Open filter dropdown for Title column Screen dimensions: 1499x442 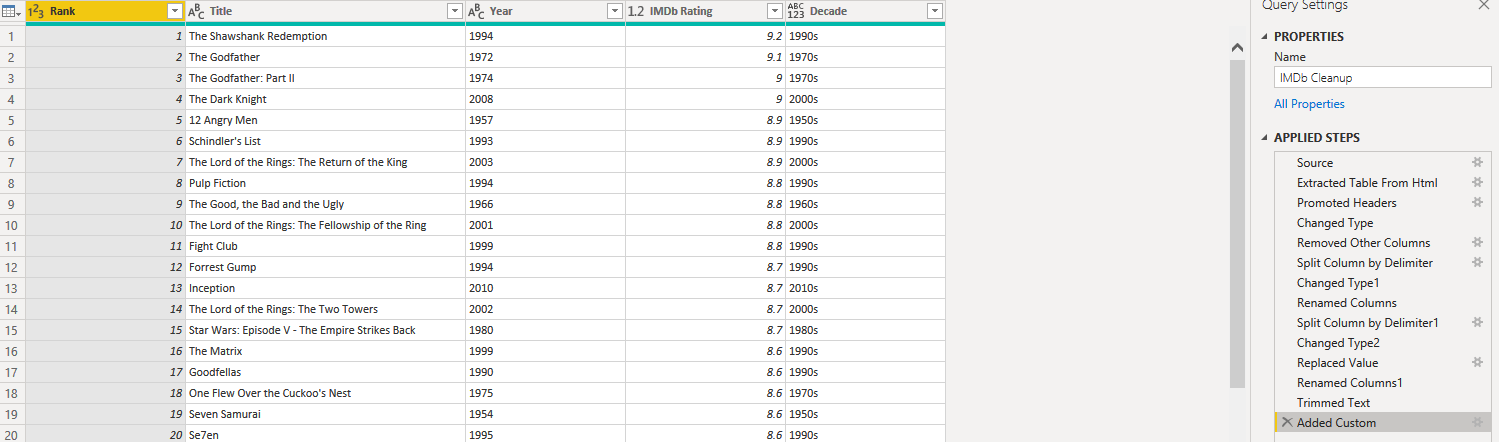click(455, 11)
